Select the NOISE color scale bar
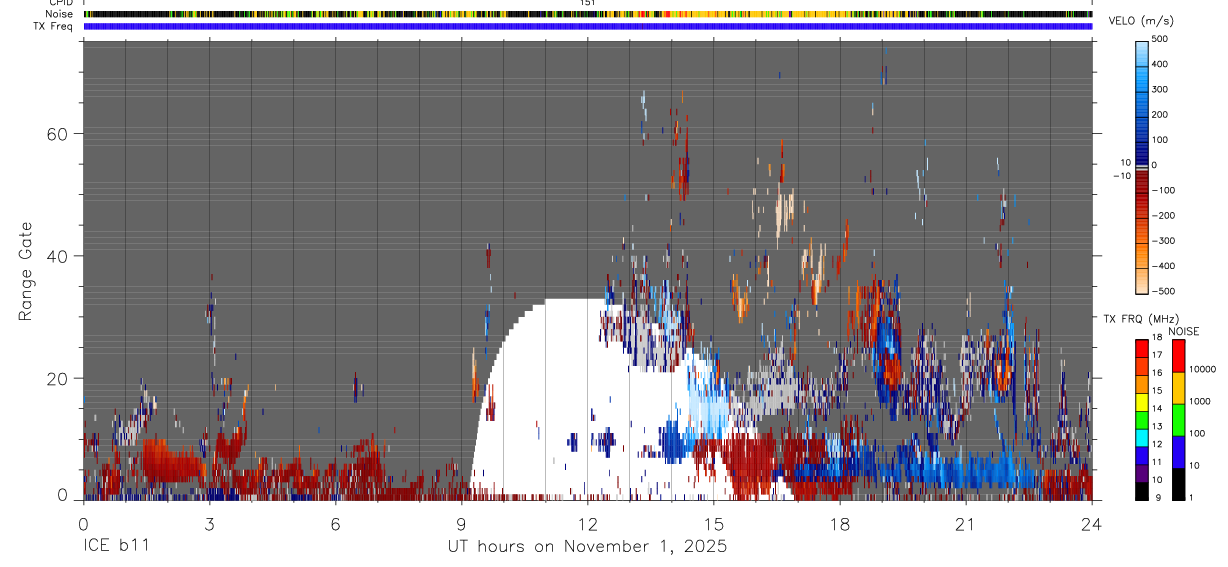Viewport: 1228px width, 567px height. [1179, 419]
